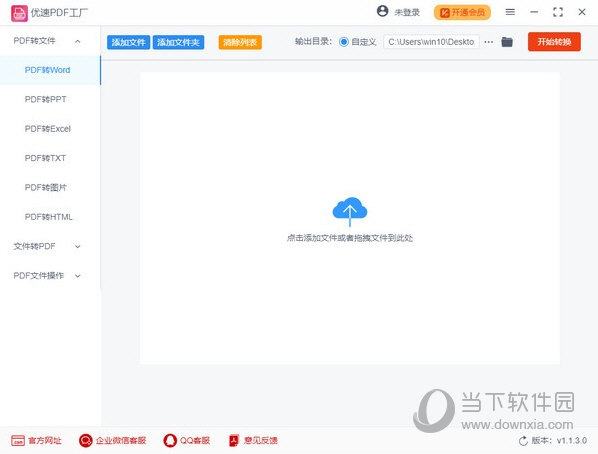Open the 开通会员 membership button
Viewport: 598px width, 454px height.
pyautogui.click(x=462, y=13)
